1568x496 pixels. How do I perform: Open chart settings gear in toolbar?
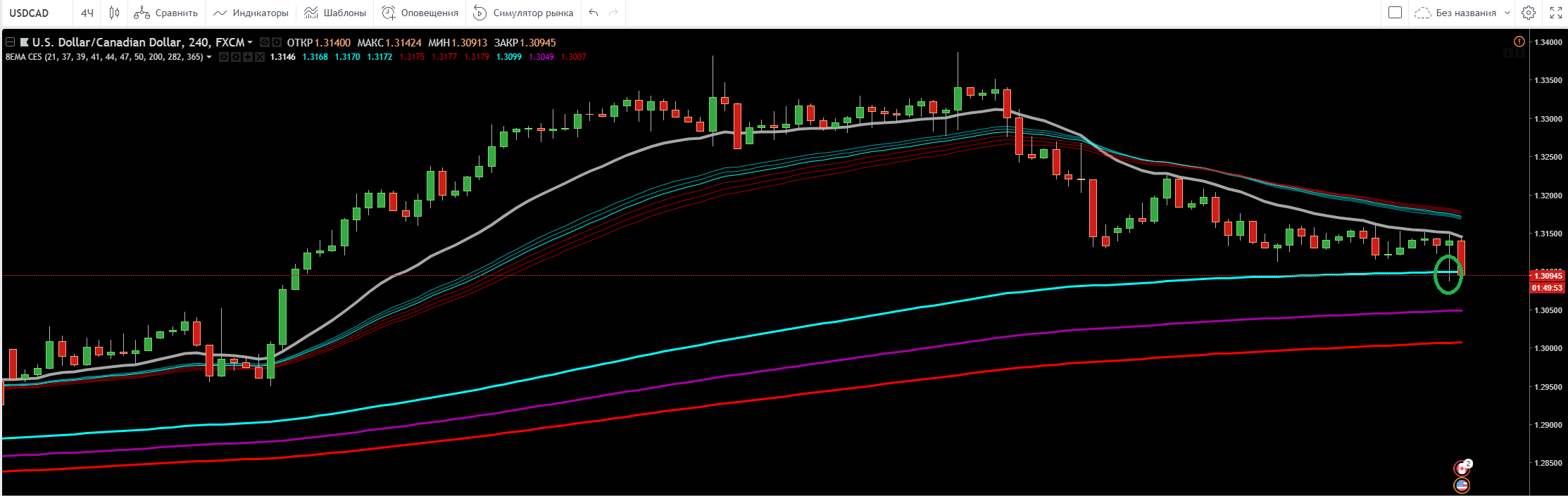1529,13
